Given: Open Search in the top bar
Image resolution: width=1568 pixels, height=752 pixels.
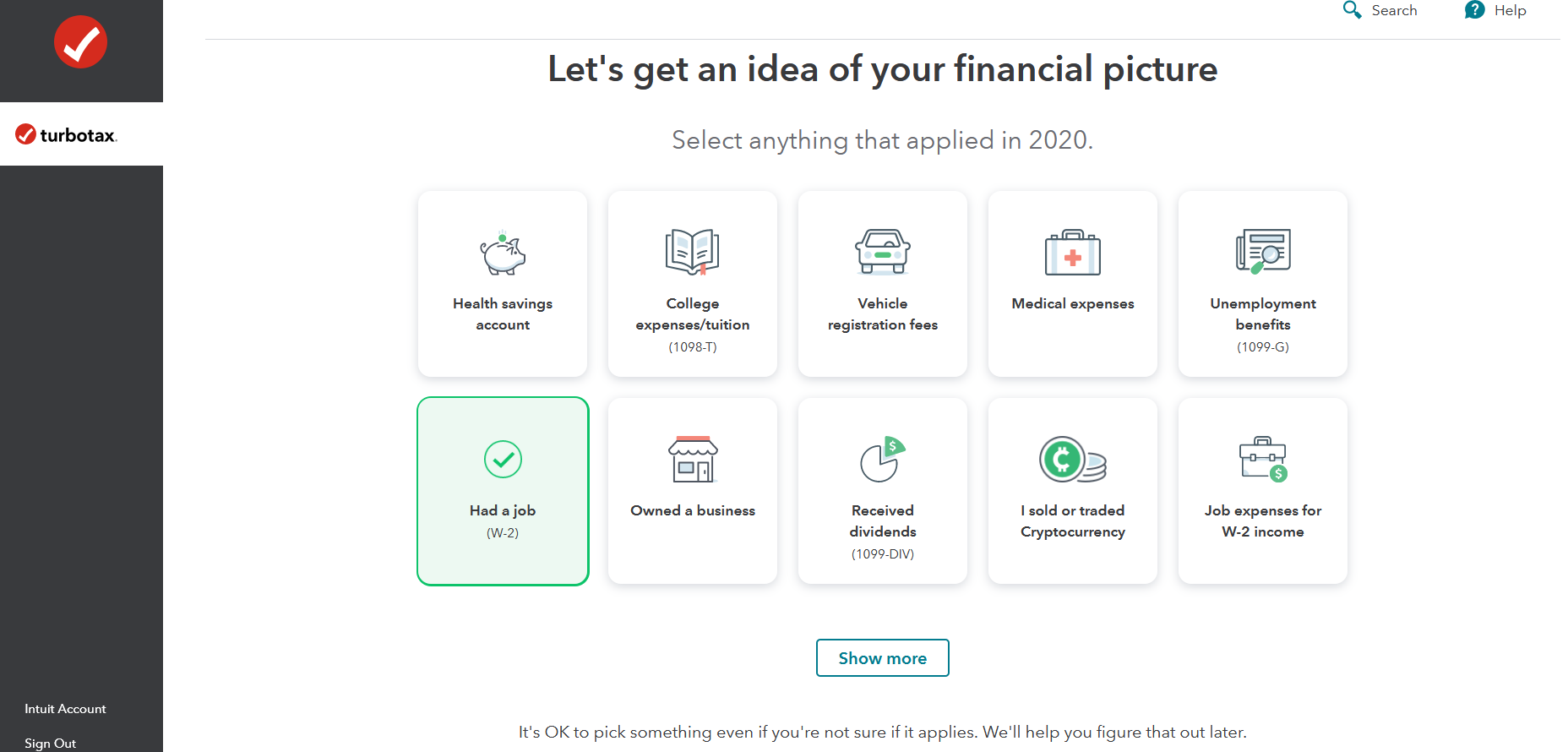Looking at the screenshot, I should click(x=1380, y=10).
